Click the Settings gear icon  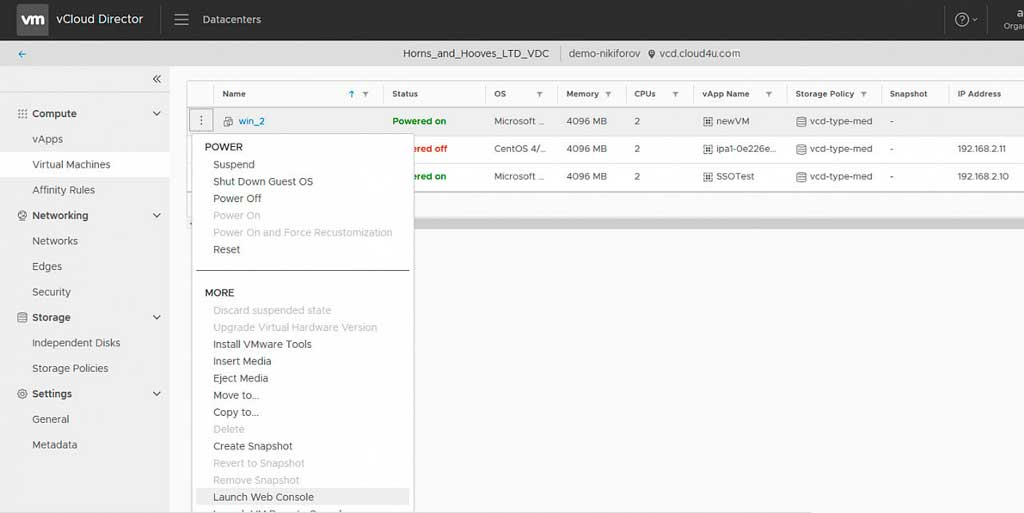(22, 394)
